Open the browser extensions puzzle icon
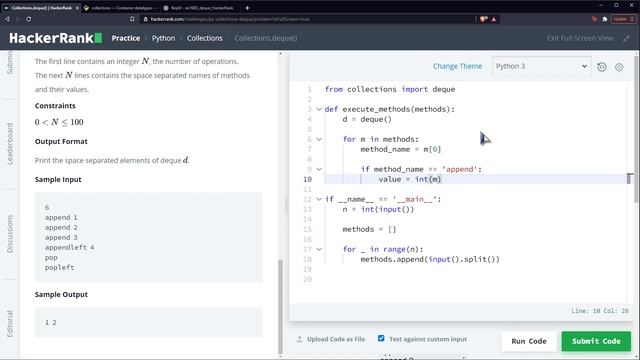The image size is (640, 360). (x=605, y=19)
